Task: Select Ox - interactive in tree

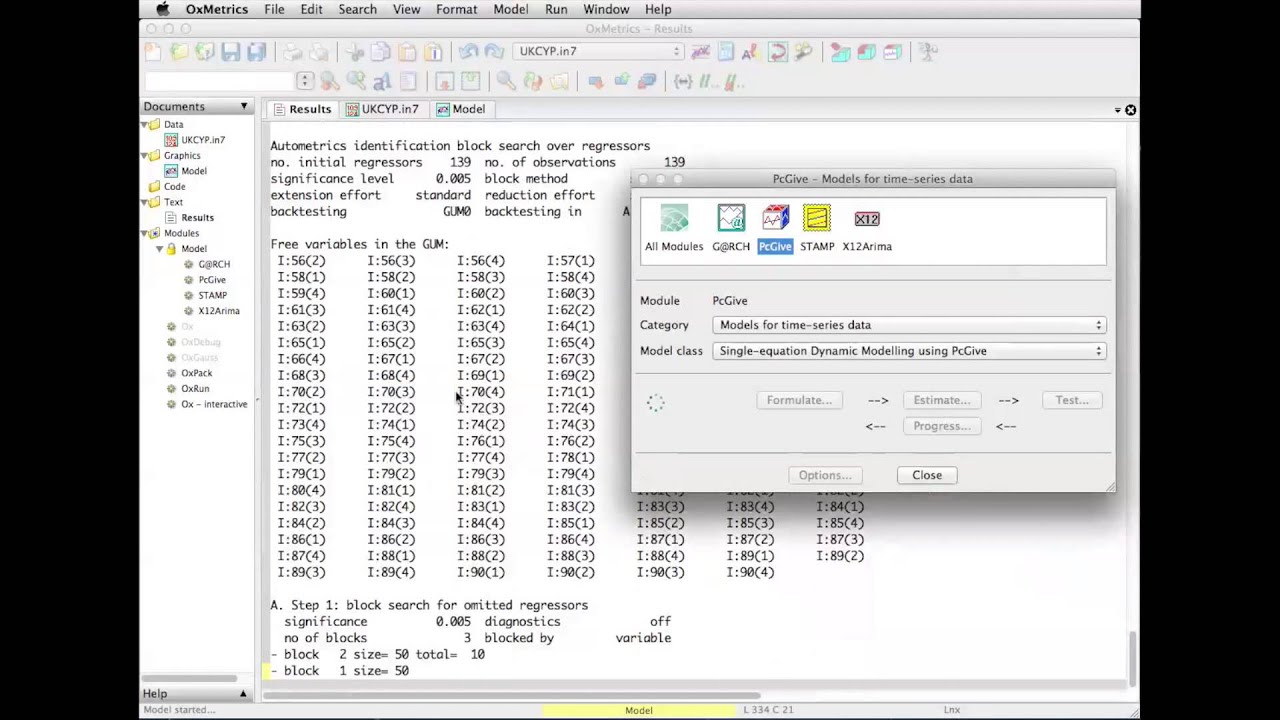Action: click(x=214, y=404)
